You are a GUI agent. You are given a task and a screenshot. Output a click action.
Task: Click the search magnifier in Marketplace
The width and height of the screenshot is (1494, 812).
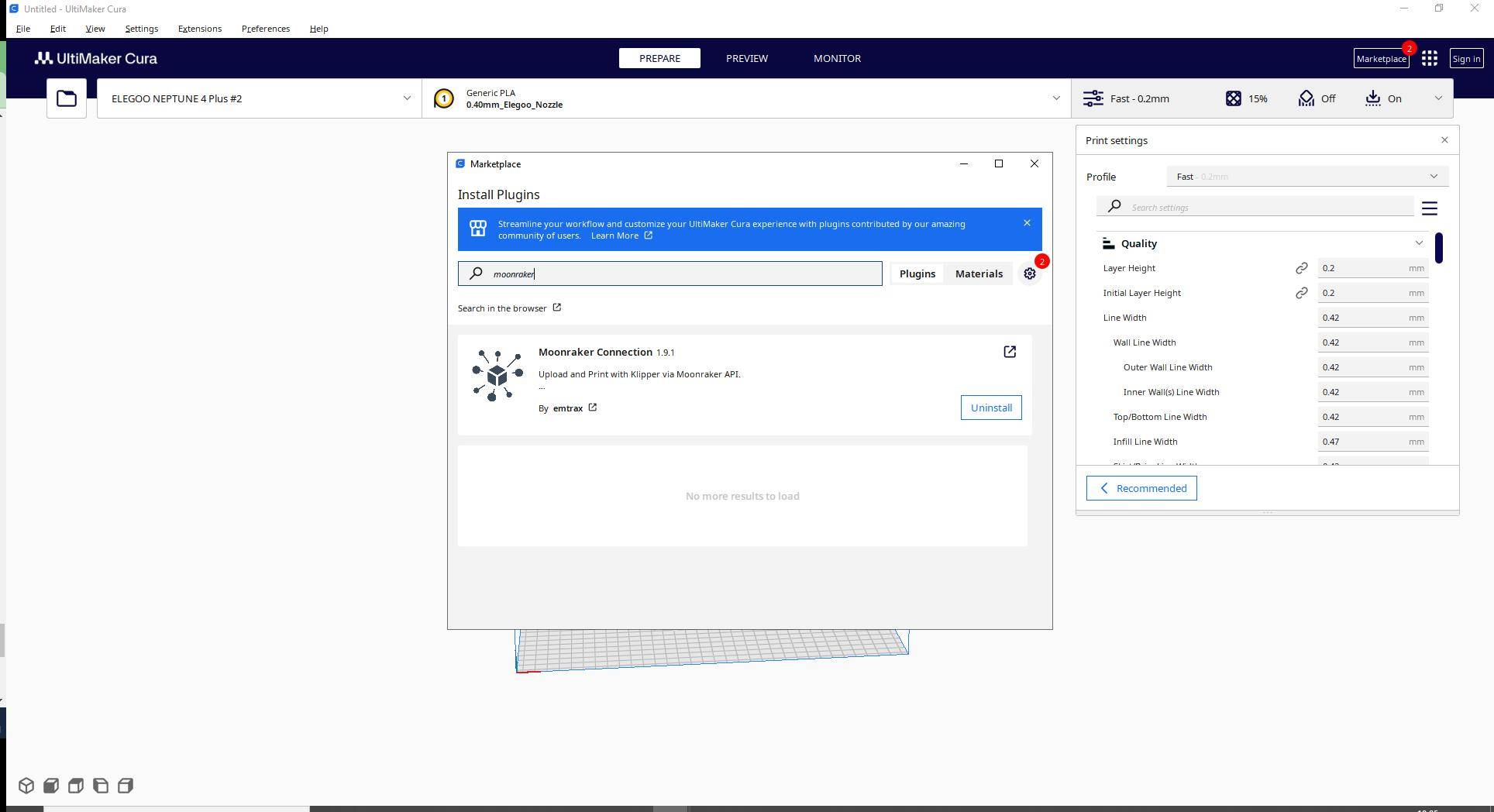477,274
